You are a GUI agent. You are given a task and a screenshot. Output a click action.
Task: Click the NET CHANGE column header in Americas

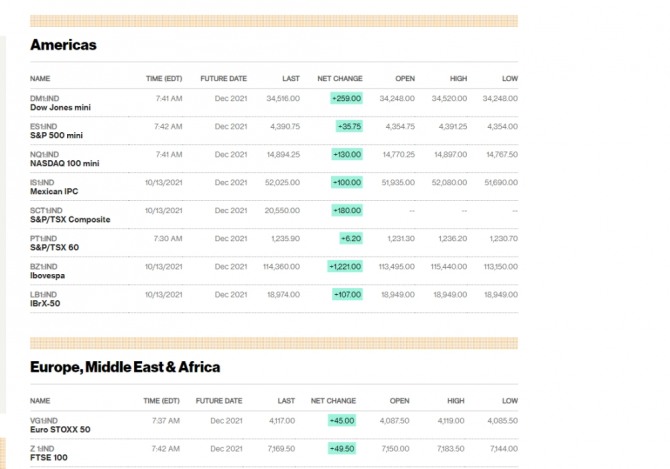click(340, 78)
